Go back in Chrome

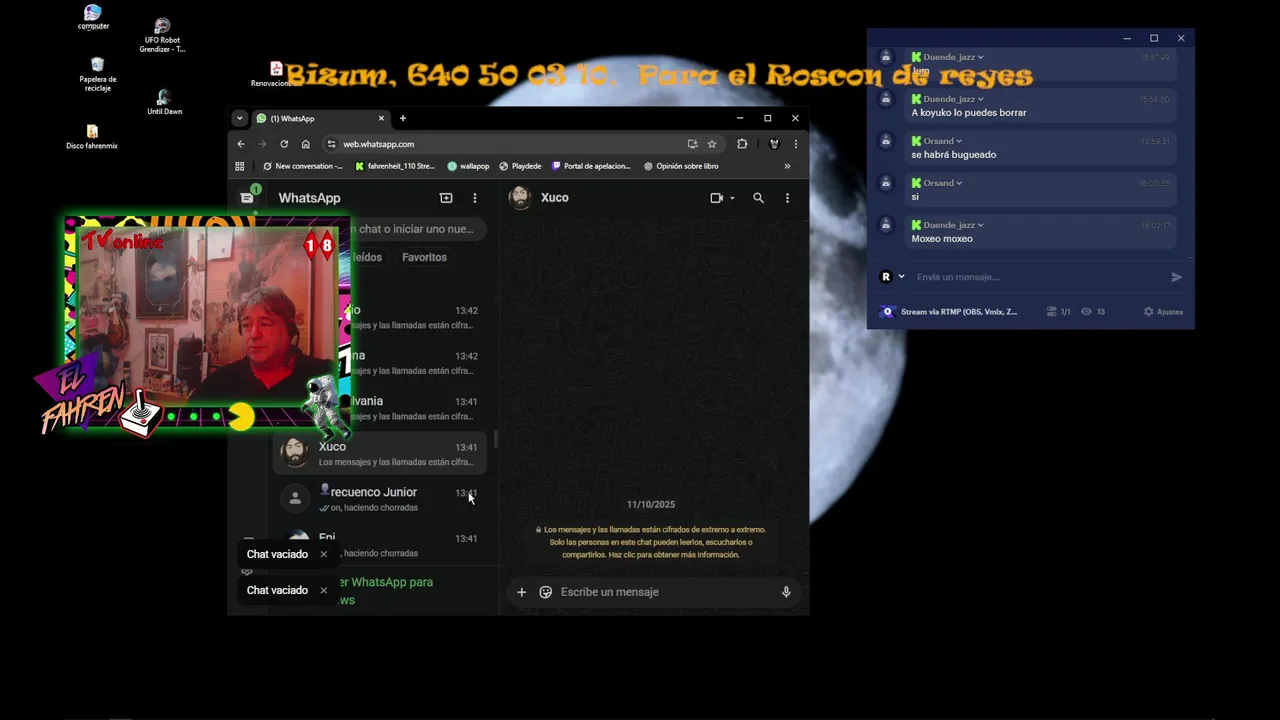coord(240,144)
